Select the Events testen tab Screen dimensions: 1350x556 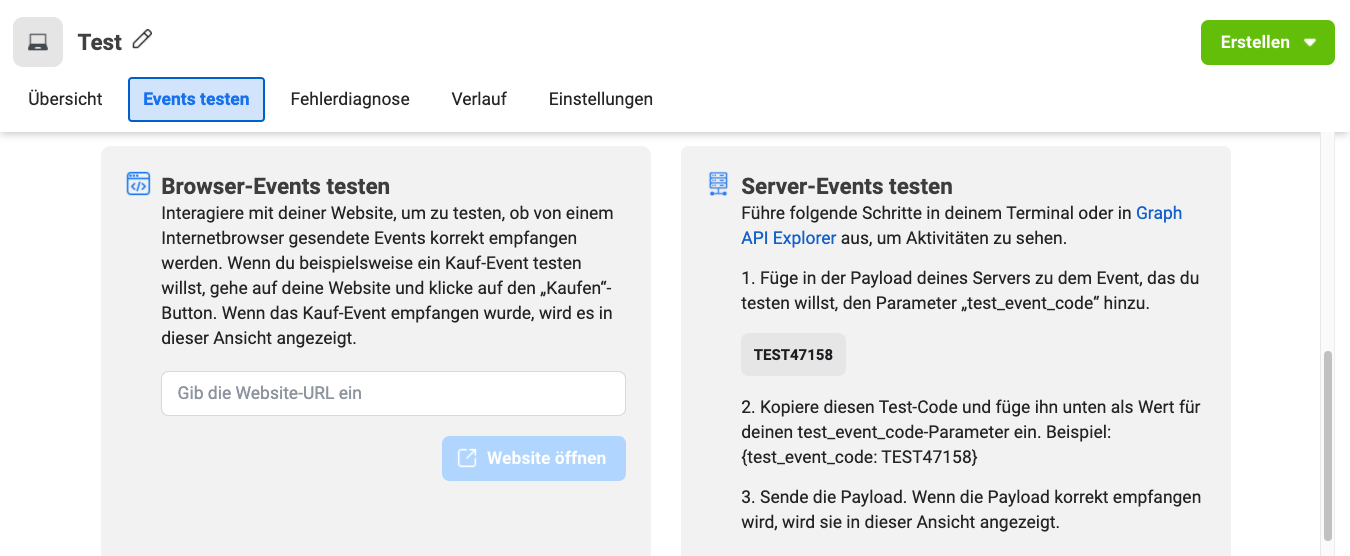pos(196,99)
